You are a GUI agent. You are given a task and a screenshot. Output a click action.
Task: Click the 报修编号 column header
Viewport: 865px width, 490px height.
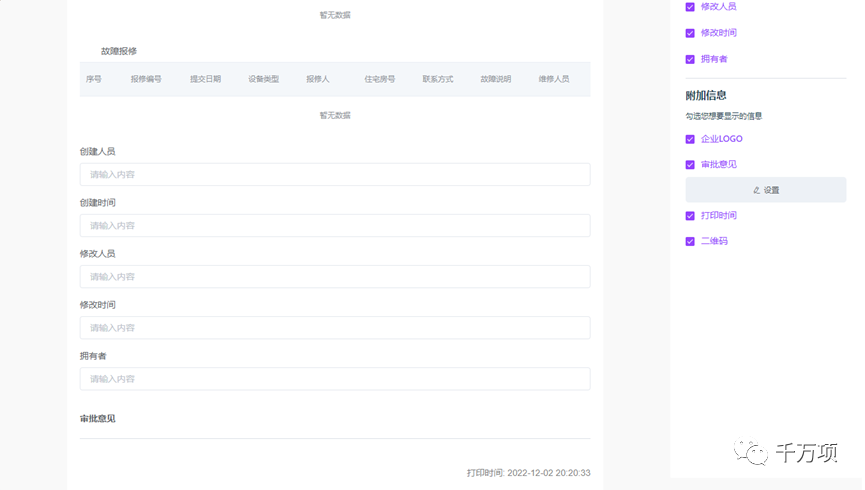(146, 79)
